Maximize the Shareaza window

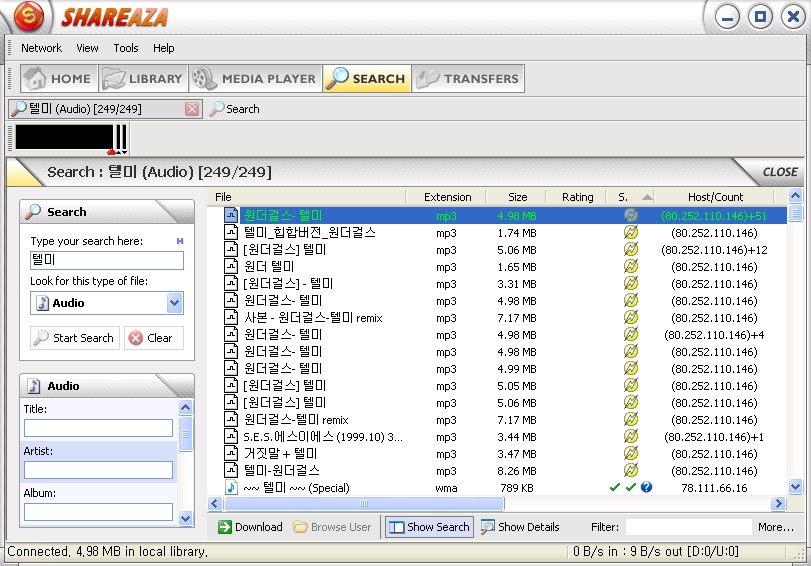(760, 17)
